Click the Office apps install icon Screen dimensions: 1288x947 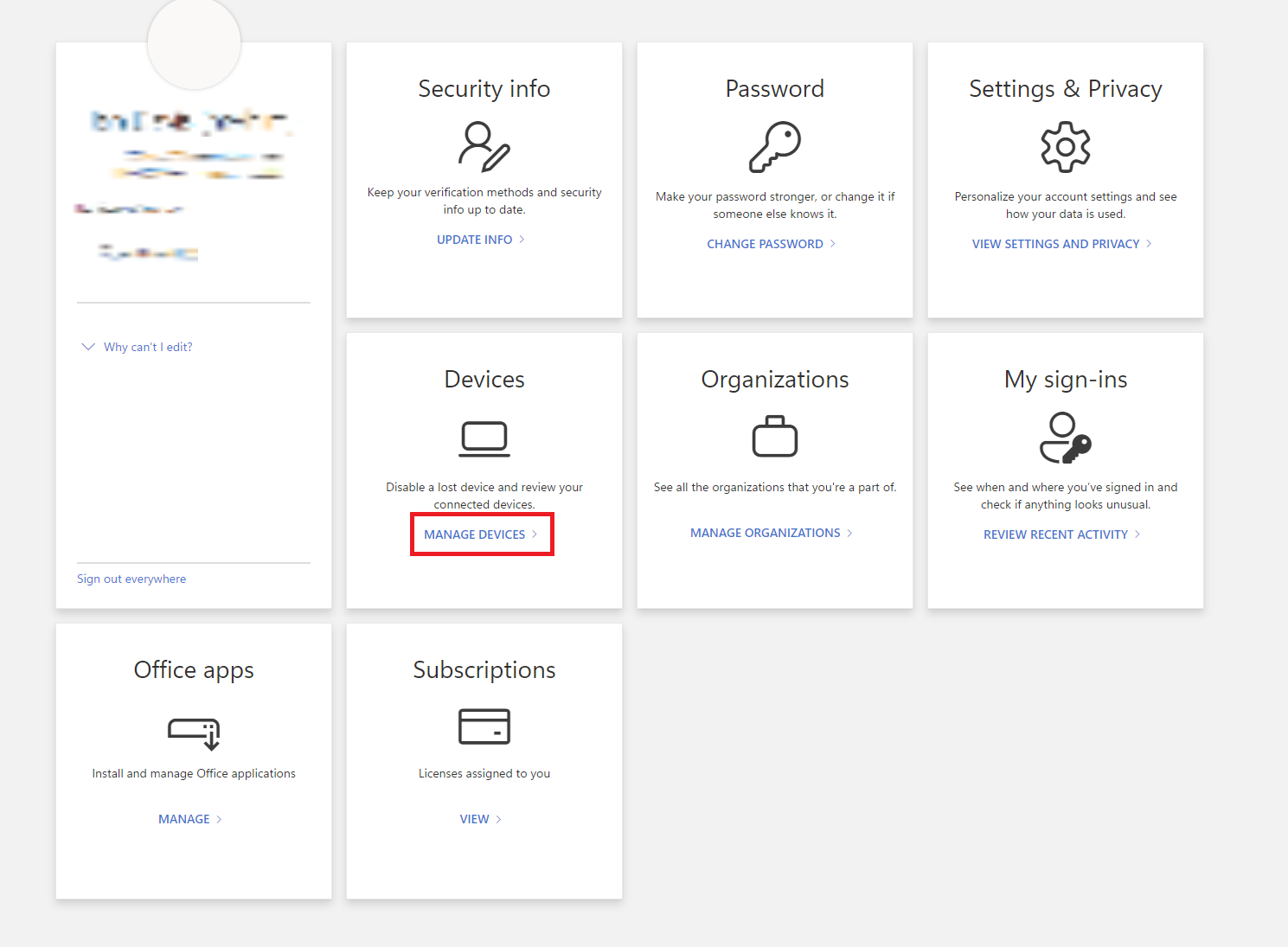[193, 734]
